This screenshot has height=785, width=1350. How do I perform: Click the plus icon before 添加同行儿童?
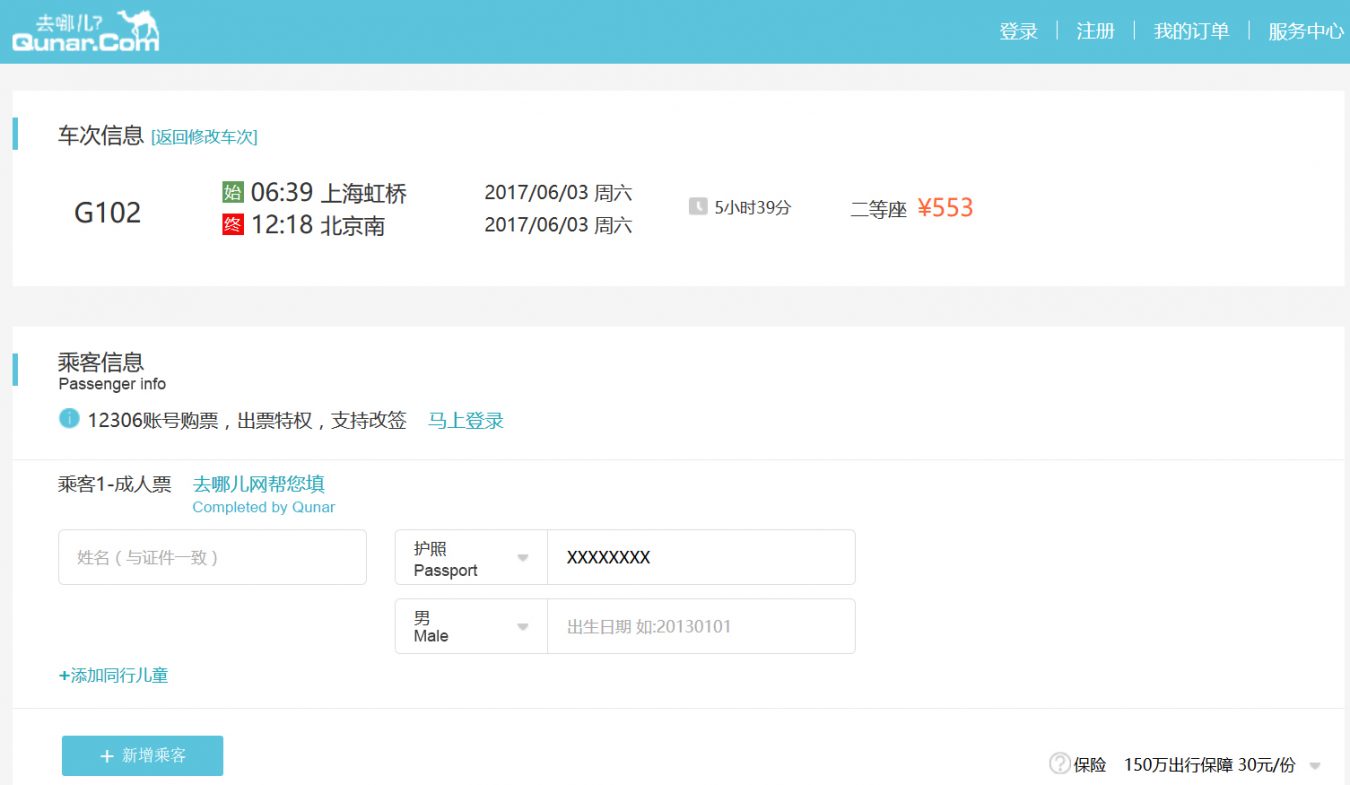[64, 675]
